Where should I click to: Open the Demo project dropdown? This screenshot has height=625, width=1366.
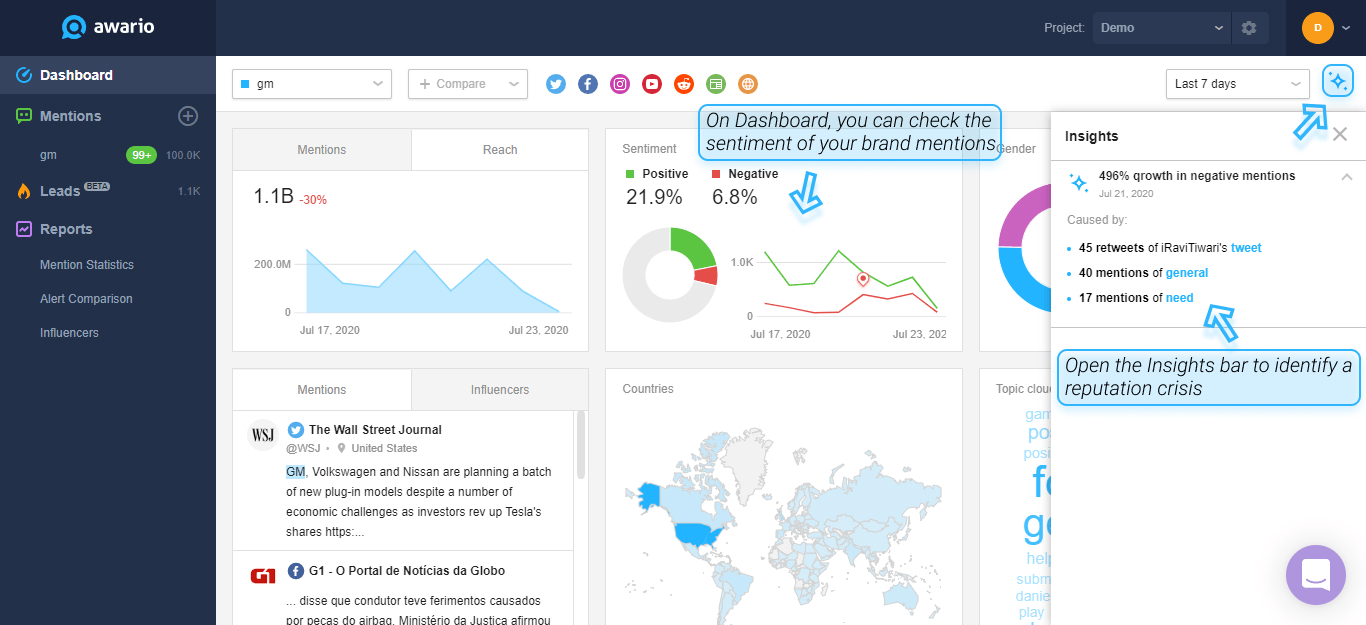tap(1161, 28)
